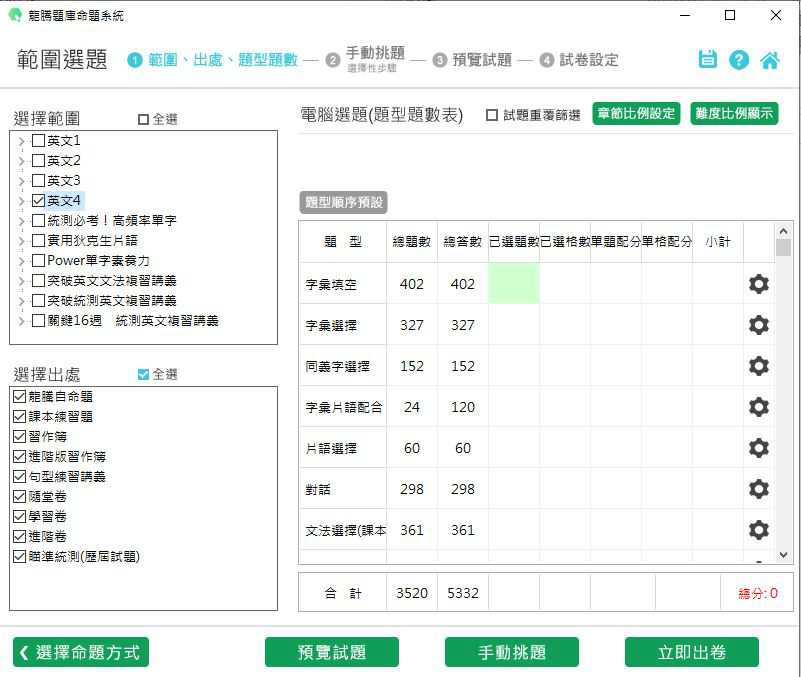Click 題型順序預設 button
Screen dimensions: 801x677
[x=343, y=202]
